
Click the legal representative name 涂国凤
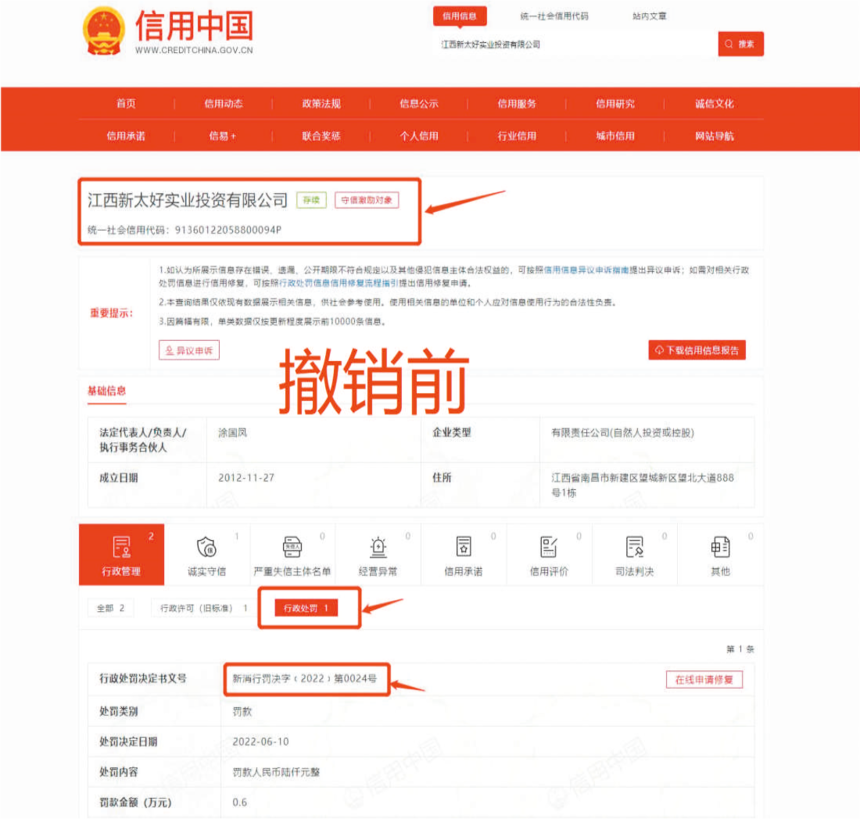point(233,433)
